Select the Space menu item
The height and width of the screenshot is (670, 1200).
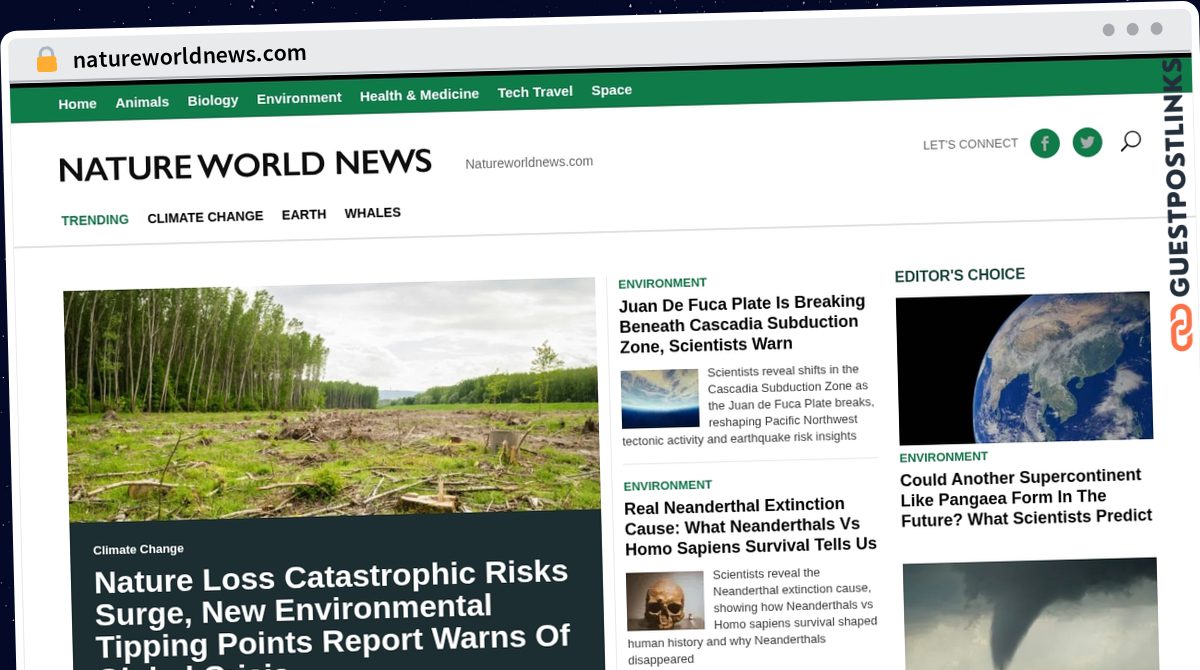click(x=611, y=90)
